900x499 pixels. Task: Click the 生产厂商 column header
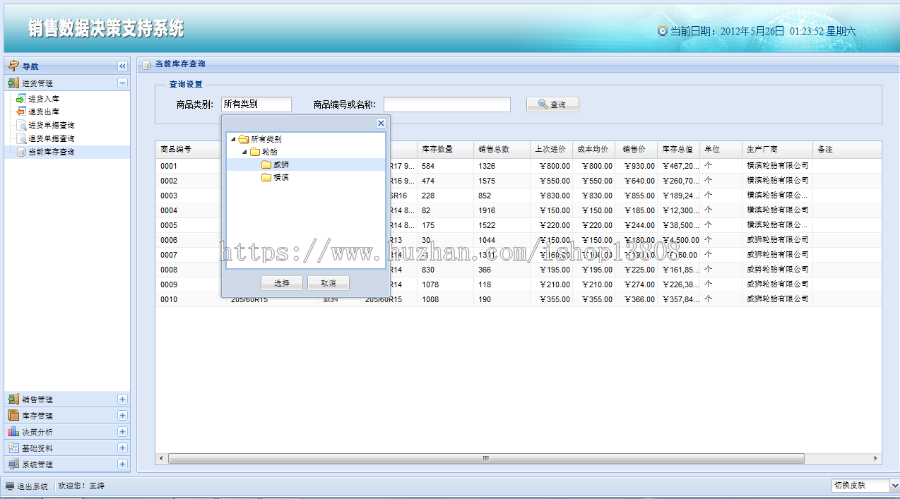[777, 149]
